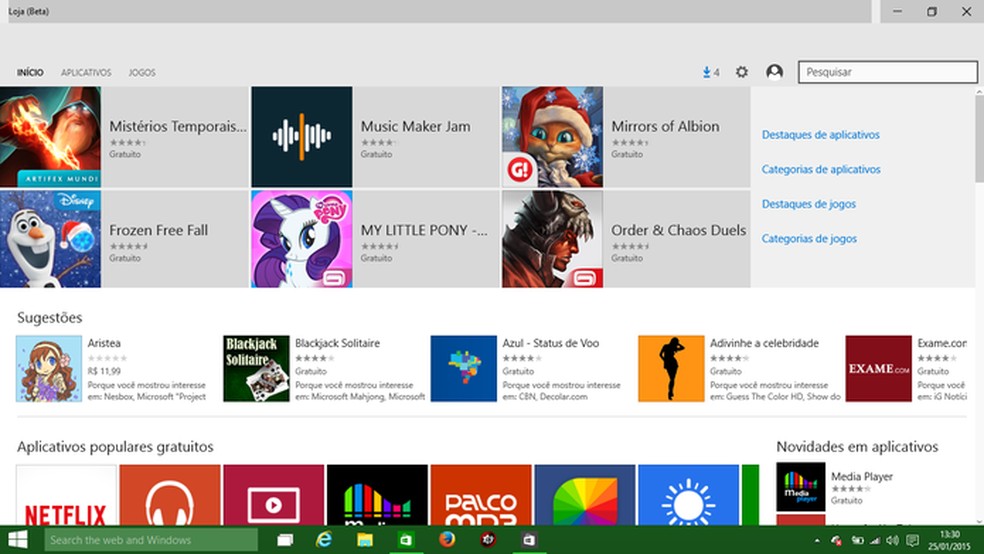
Task: Open the volume tray icon
Action: tap(892, 540)
